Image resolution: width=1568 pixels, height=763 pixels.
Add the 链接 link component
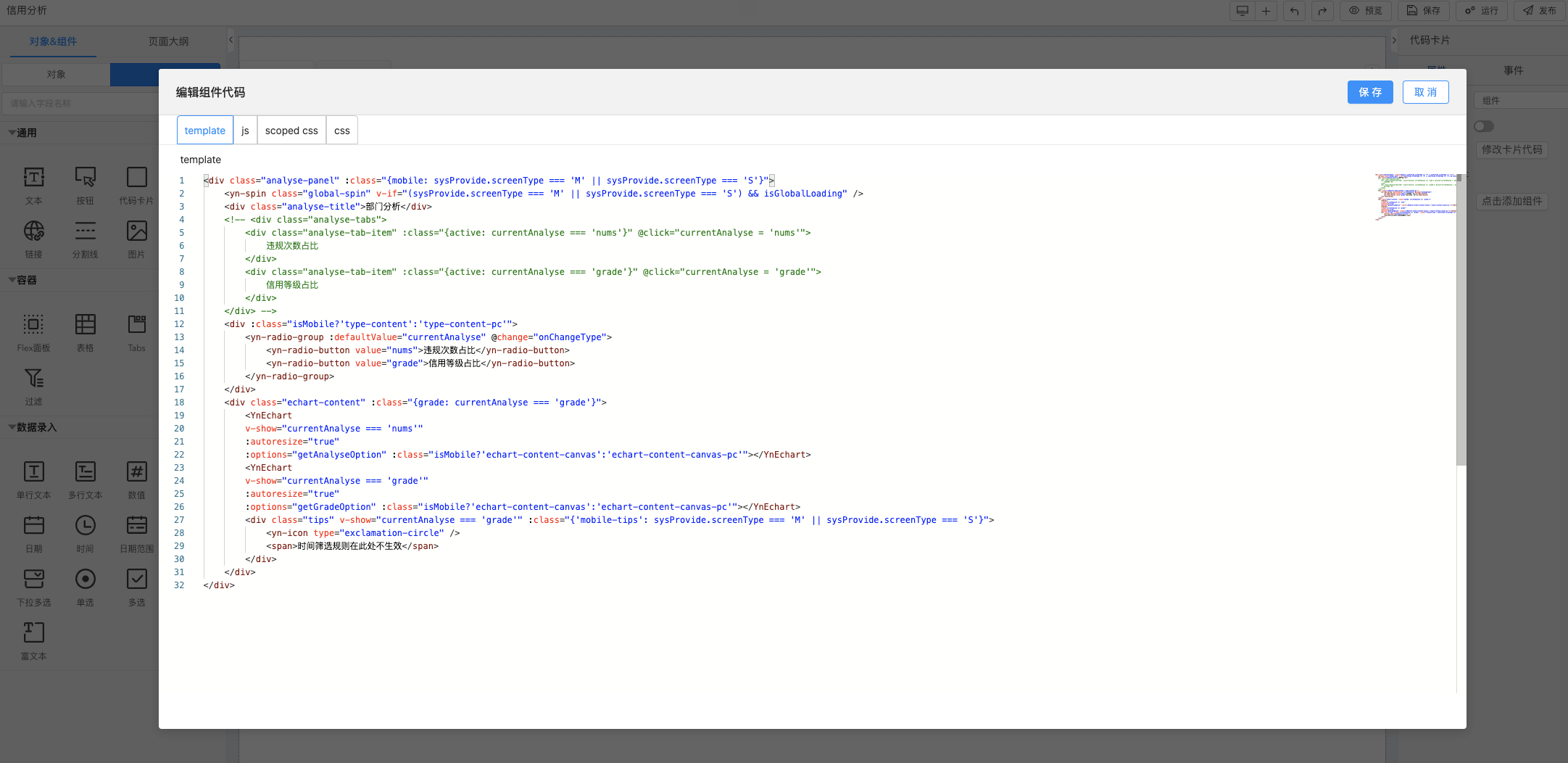(33, 239)
